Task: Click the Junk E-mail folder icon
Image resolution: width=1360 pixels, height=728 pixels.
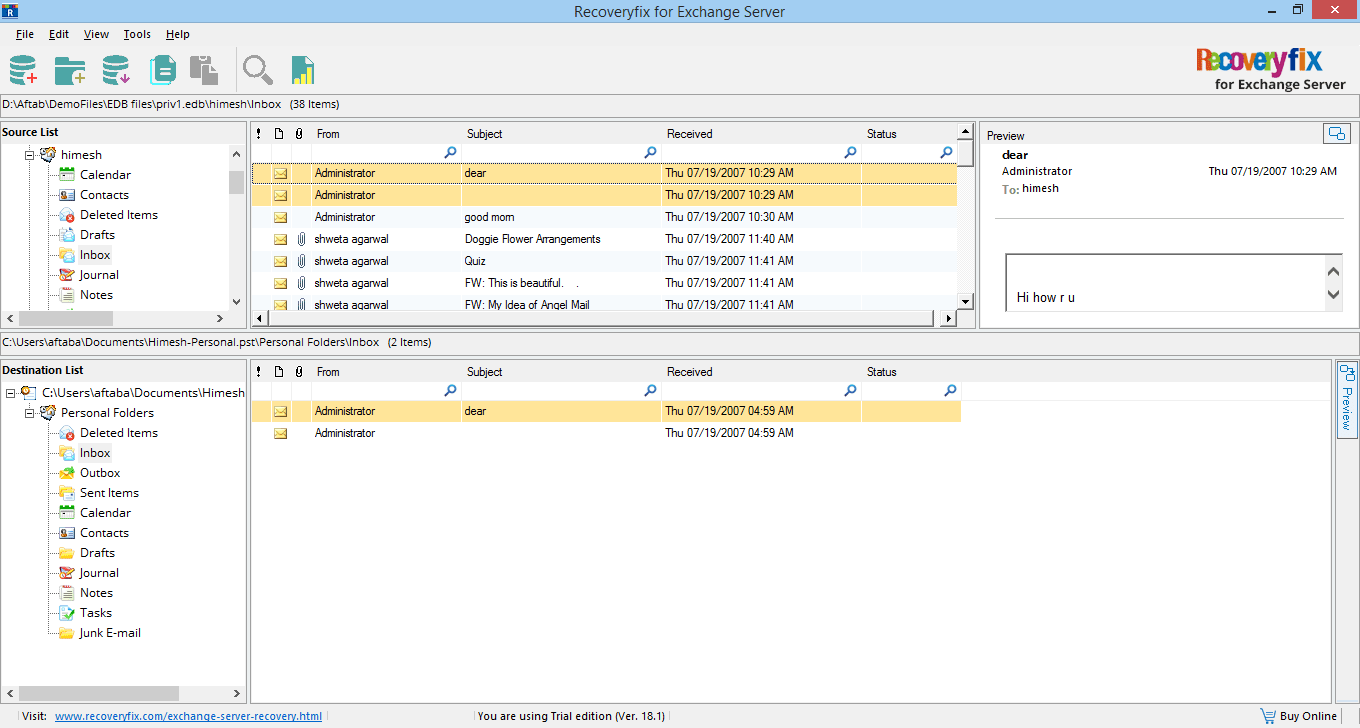Action: (67, 633)
